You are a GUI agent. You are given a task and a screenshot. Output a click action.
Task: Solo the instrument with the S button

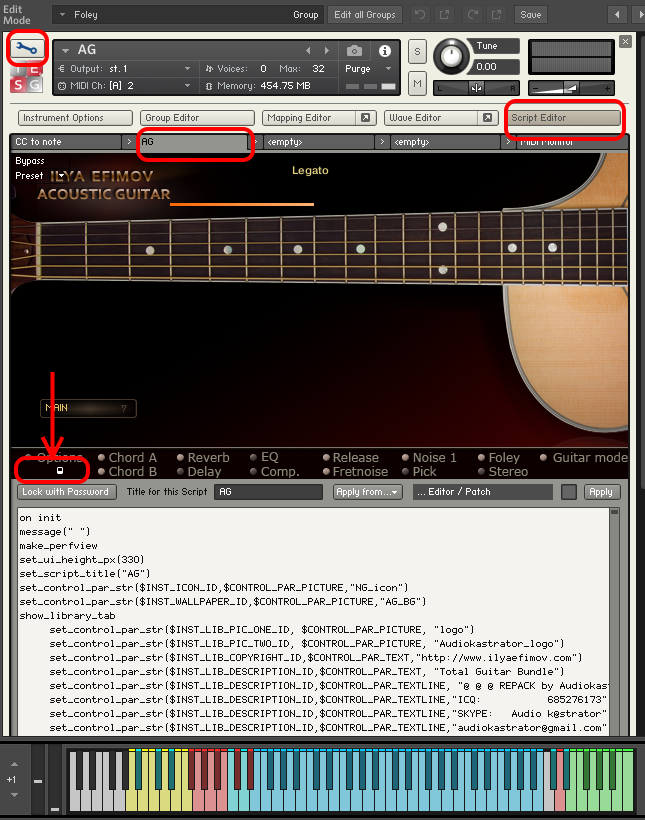417,51
